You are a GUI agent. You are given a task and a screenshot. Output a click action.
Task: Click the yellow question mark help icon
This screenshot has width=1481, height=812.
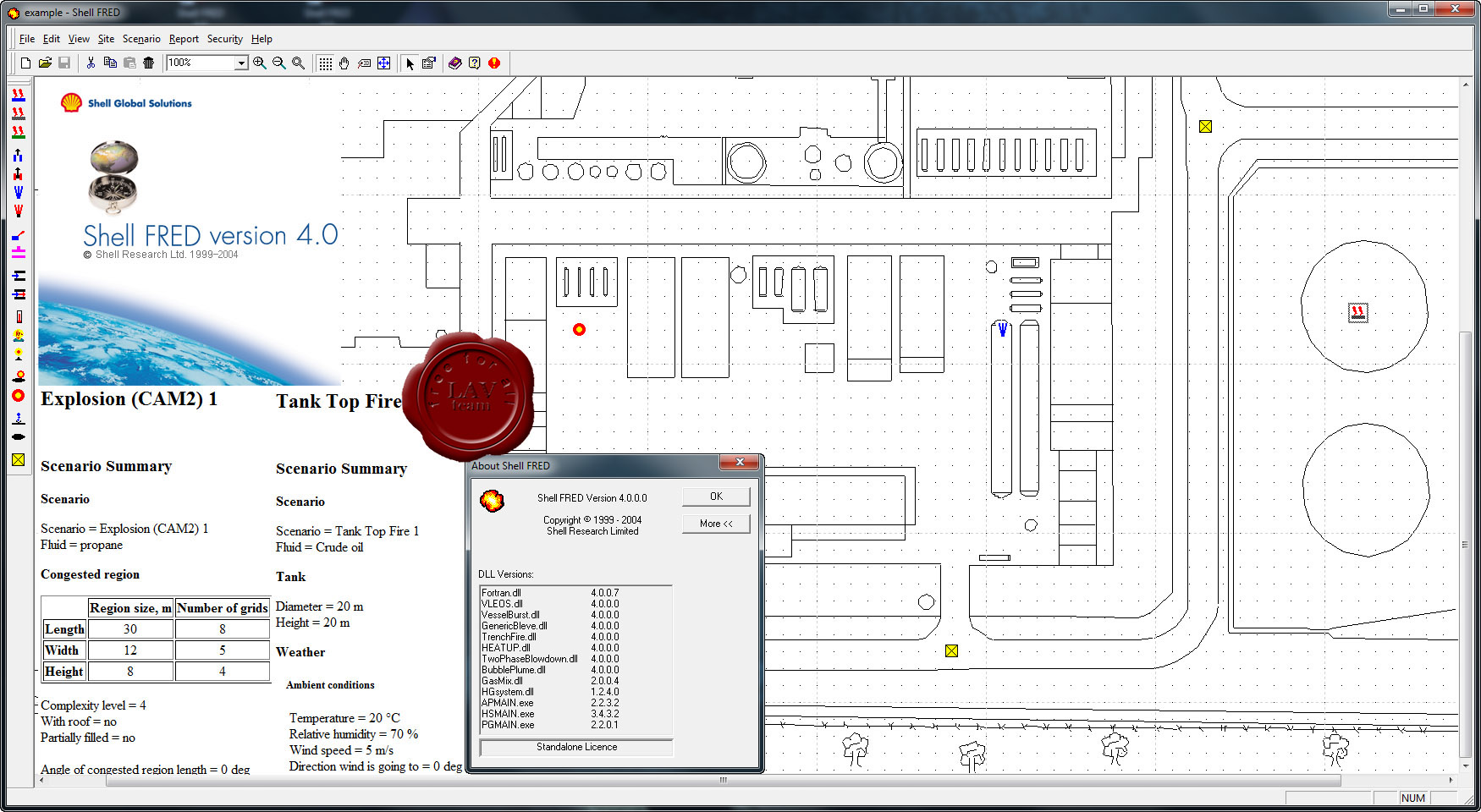tap(475, 63)
